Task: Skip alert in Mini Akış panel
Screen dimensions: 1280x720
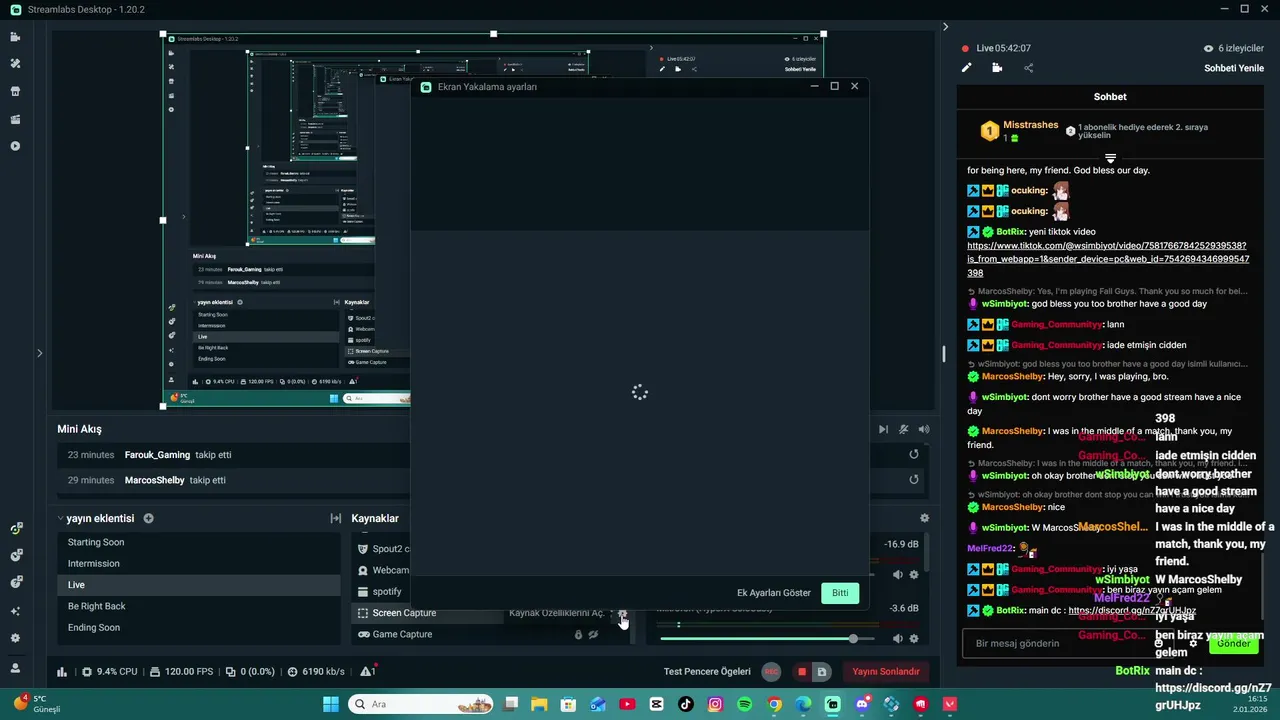Action: 883,429
